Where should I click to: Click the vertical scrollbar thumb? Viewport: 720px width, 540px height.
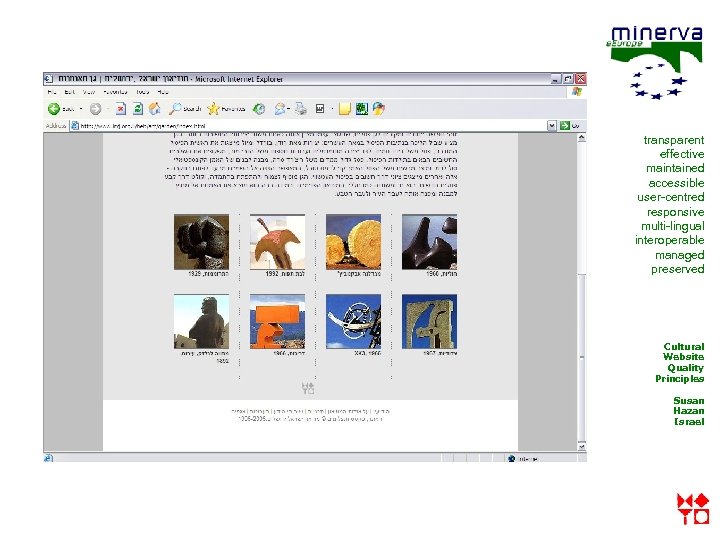(x=582, y=357)
